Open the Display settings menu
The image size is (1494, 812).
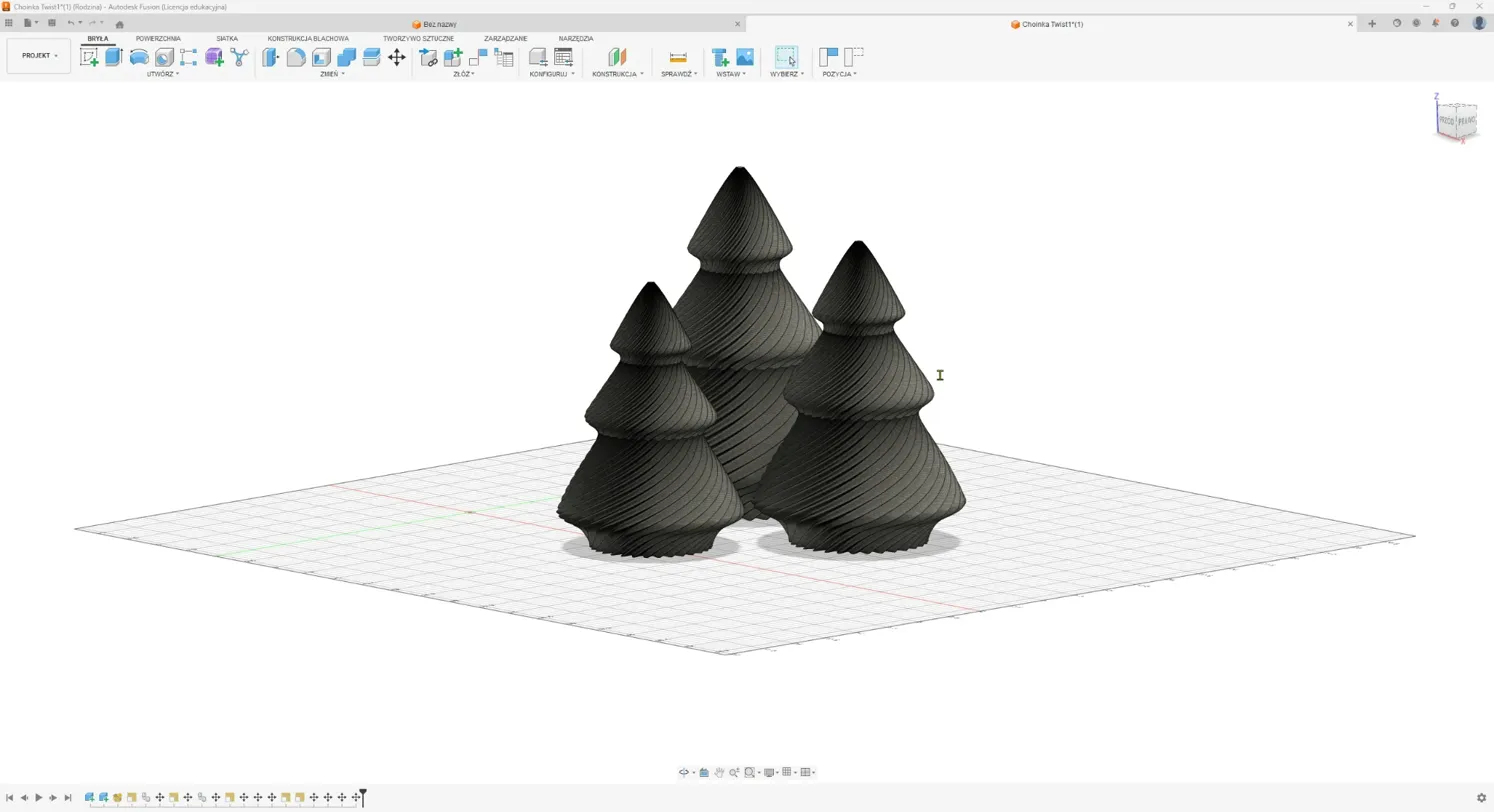767,772
